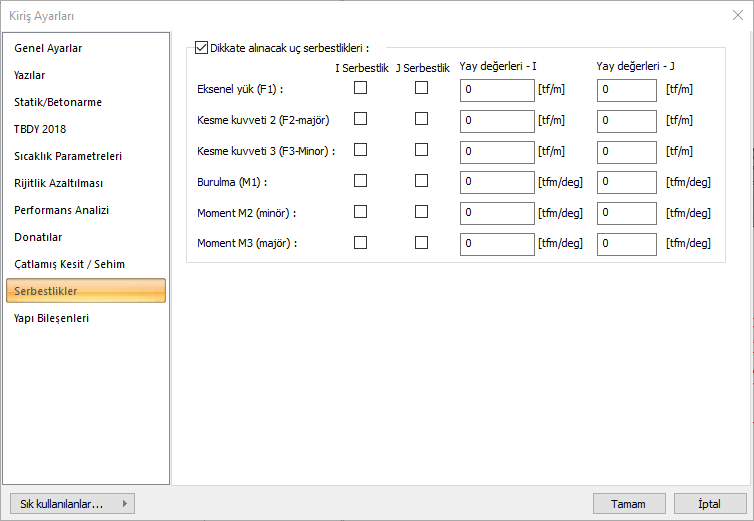Check I Serbestlik for Moment M2 (minör)
This screenshot has height=521, width=754.
(x=361, y=212)
